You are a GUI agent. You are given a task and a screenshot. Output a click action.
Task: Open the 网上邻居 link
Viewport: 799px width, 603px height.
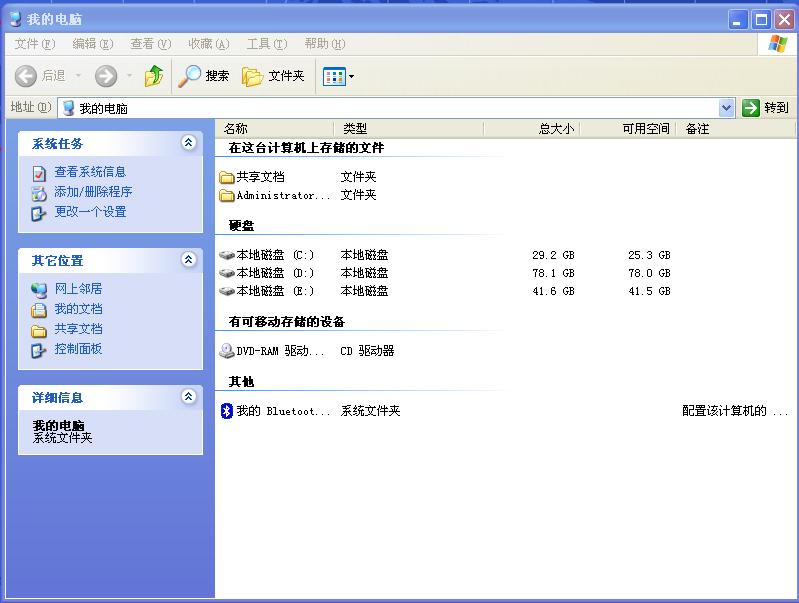tap(78, 289)
